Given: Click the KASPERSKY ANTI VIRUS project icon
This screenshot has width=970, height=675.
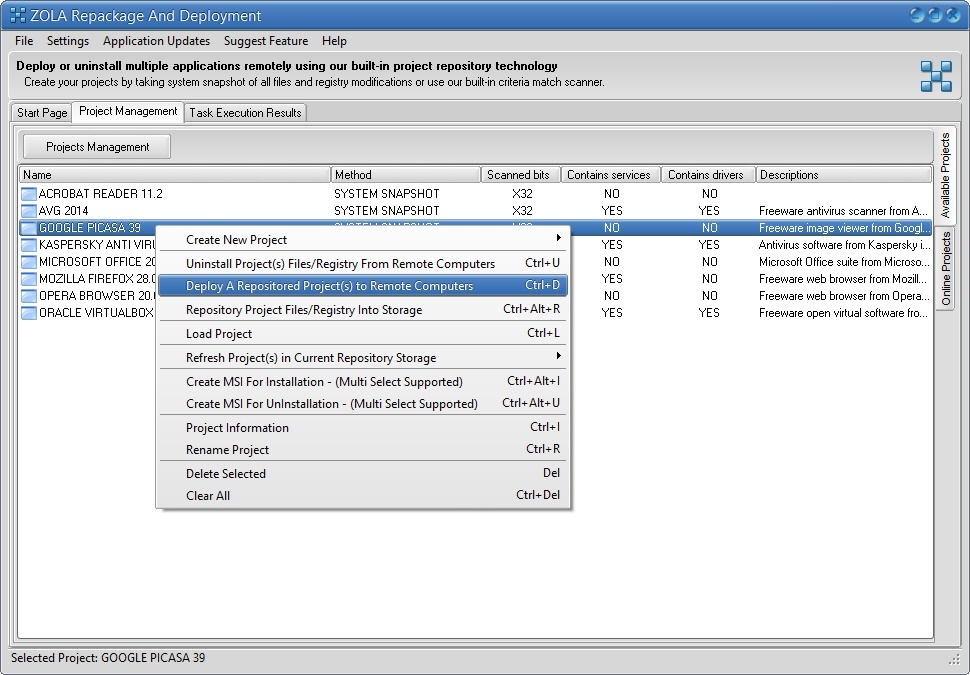Looking at the screenshot, I should click(x=29, y=245).
